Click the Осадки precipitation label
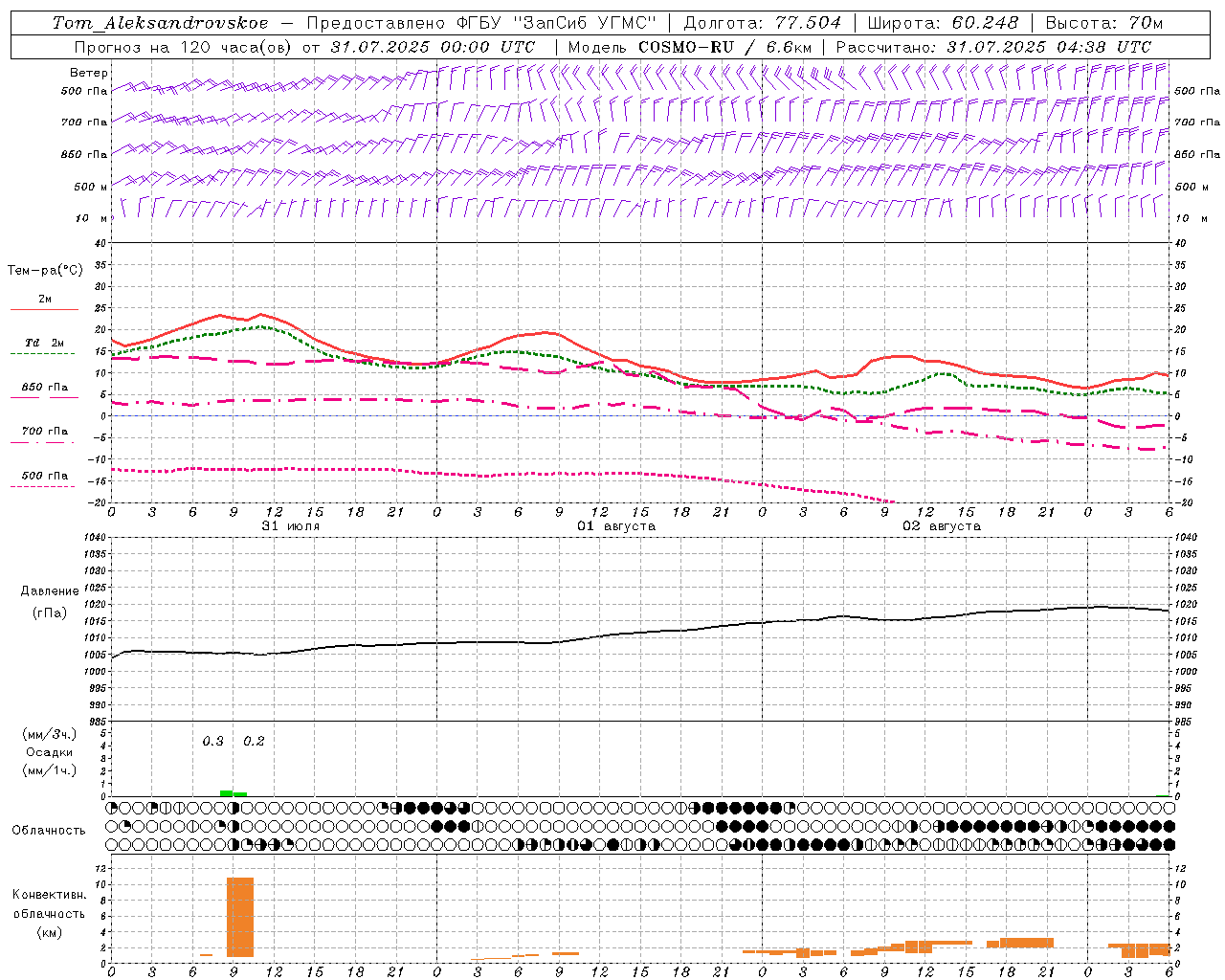 pos(50,752)
